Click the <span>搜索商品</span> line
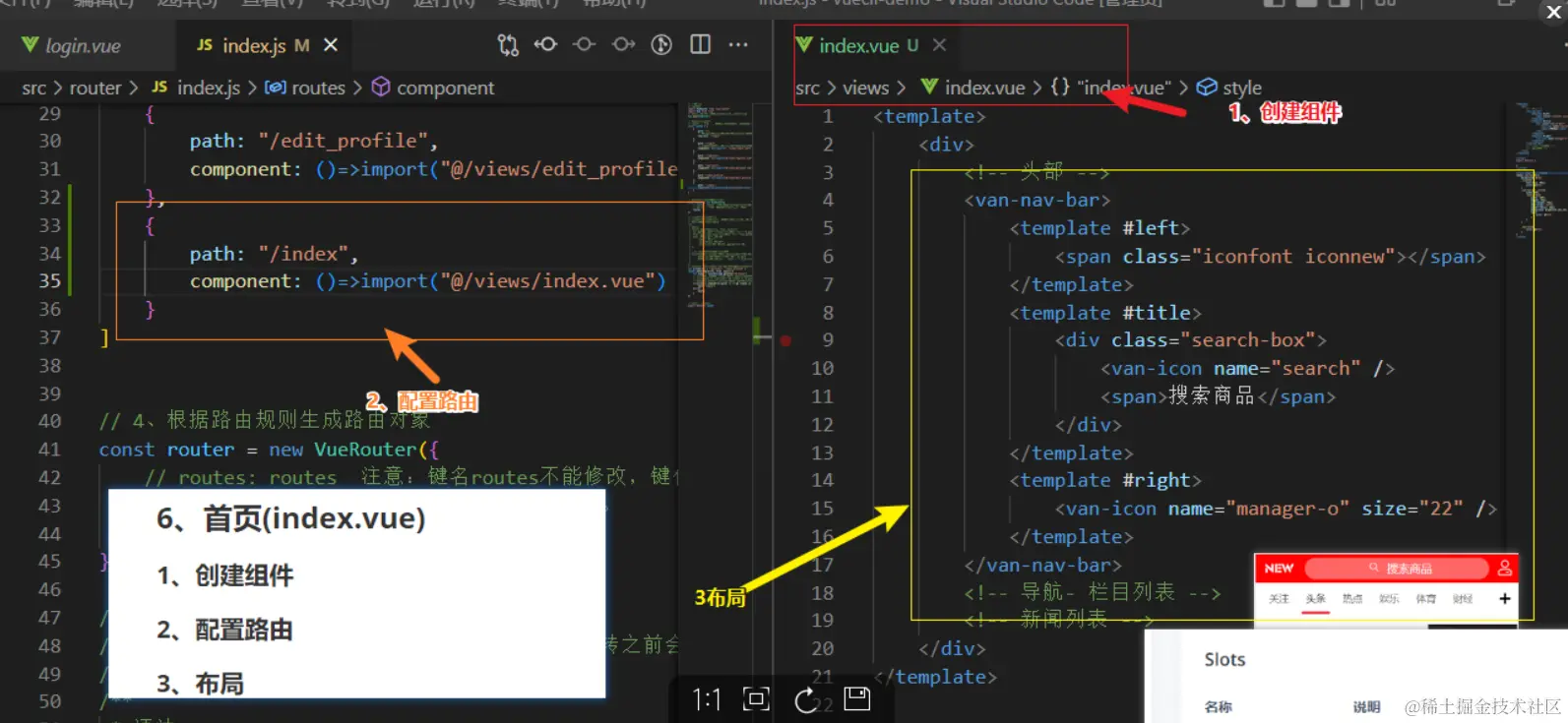Viewport: 1568px width, 723px height. pyautogui.click(x=1218, y=396)
